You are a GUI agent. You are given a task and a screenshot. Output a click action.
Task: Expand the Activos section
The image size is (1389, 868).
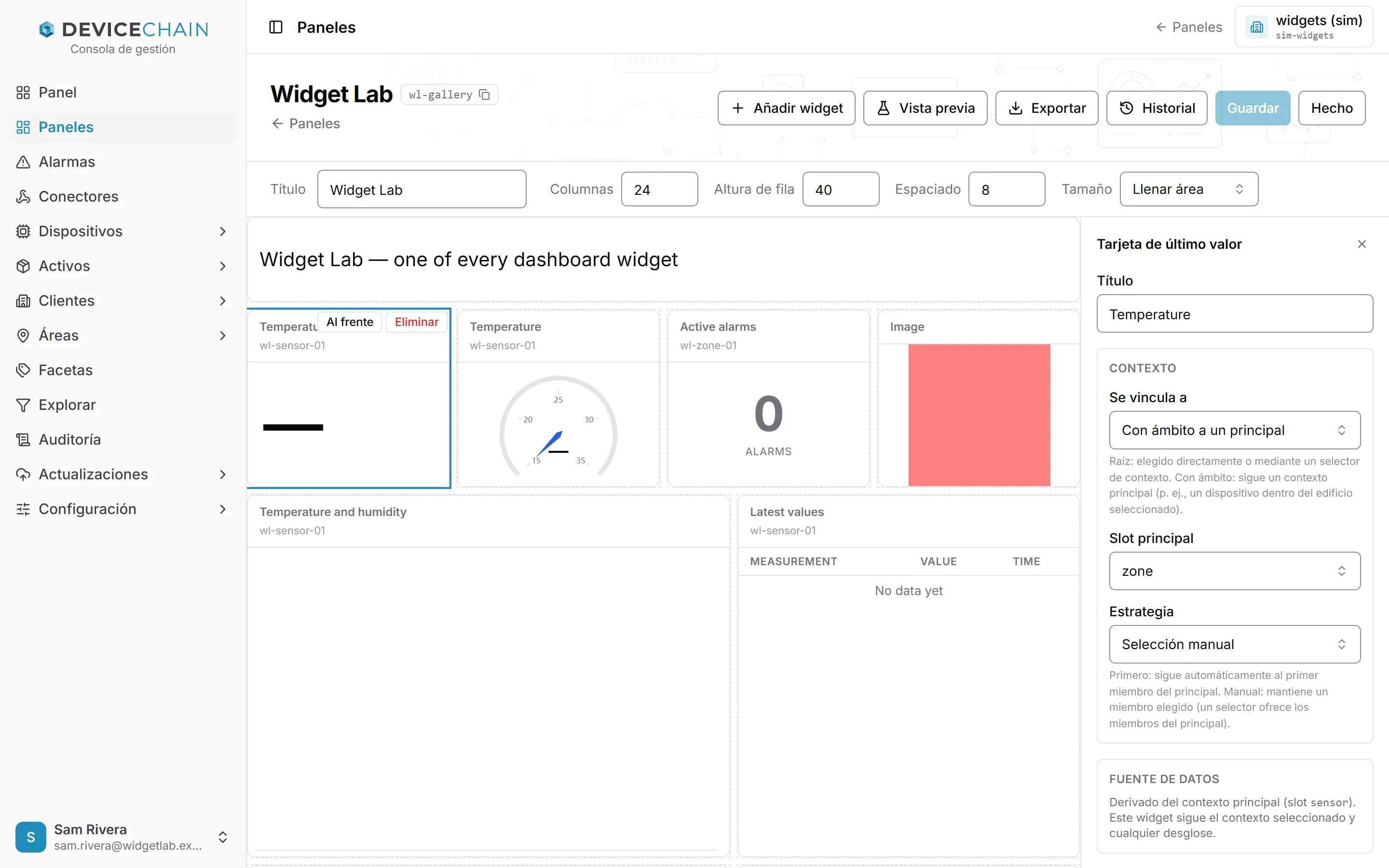[x=123, y=266]
